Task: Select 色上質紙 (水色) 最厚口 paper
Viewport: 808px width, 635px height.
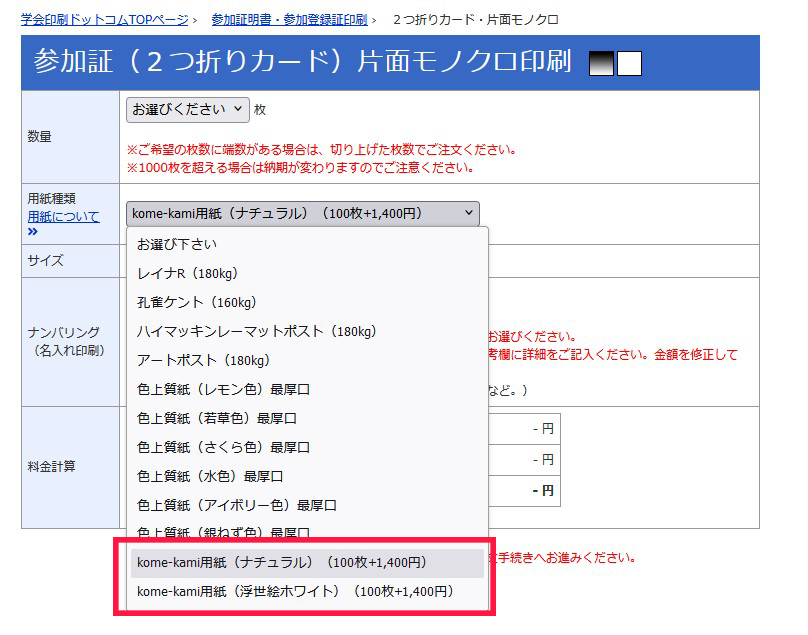Action: pyautogui.click(x=210, y=476)
